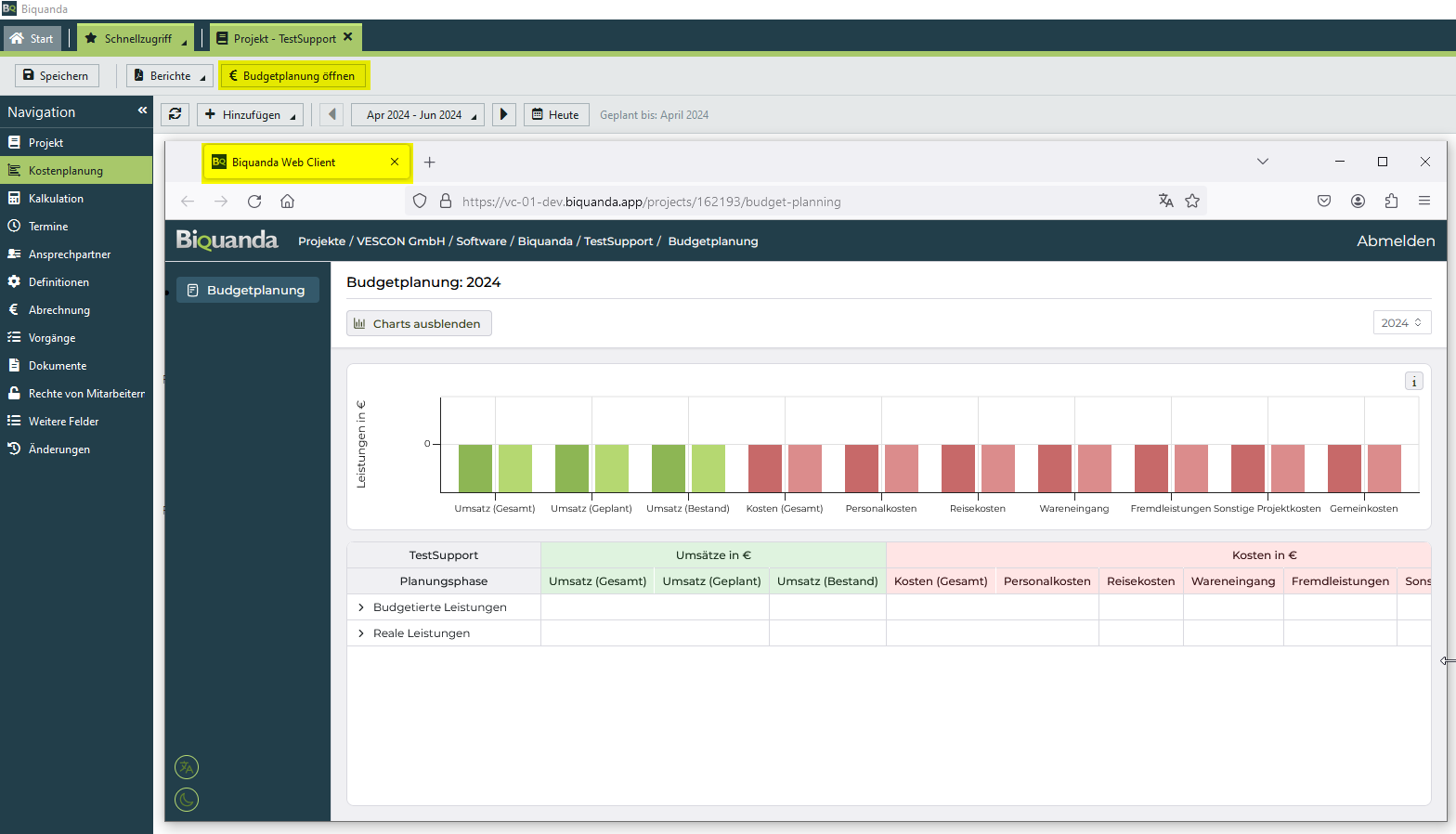Click the Personalkosten dark red bar

(862, 468)
